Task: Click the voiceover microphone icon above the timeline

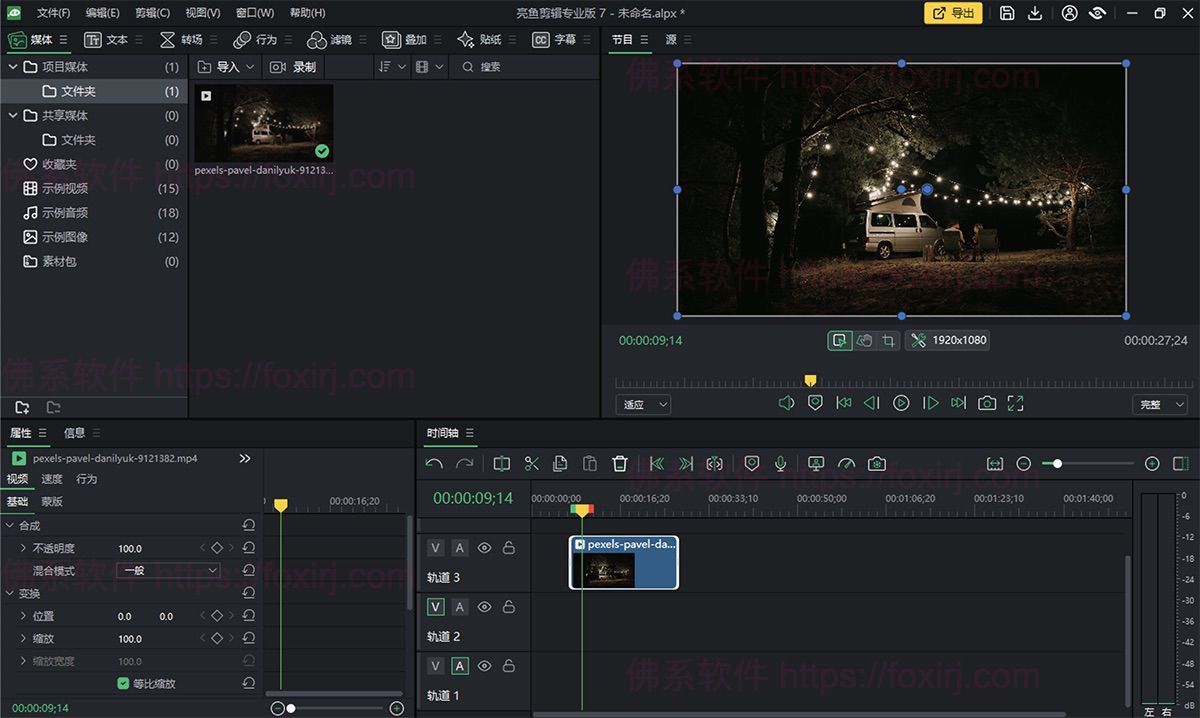Action: click(781, 463)
